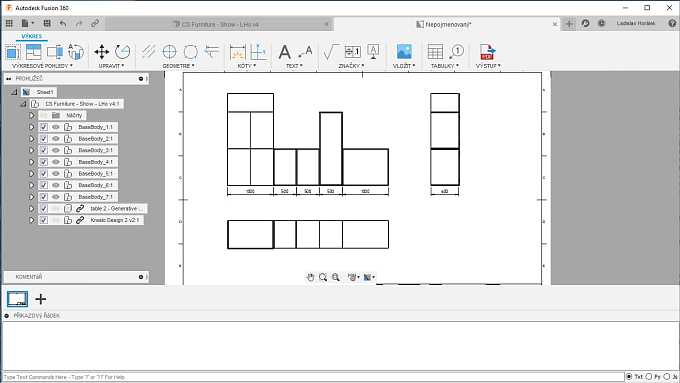Select the Detail View tool
680x383 pixels.
point(75,52)
